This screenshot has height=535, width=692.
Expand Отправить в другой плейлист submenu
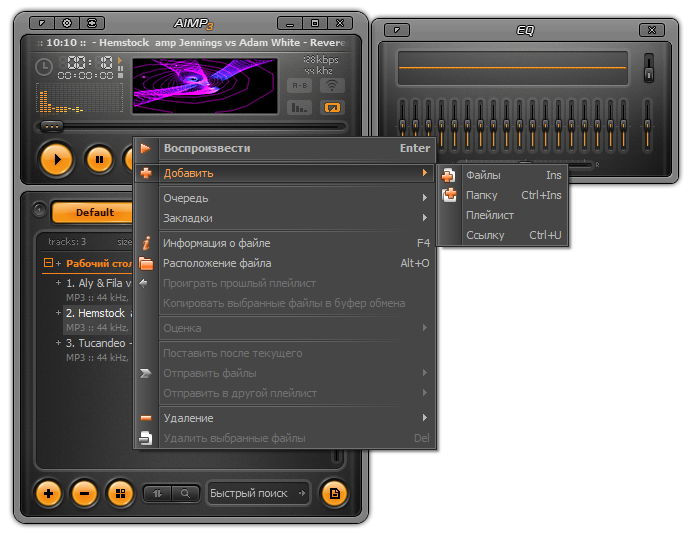tap(285, 393)
